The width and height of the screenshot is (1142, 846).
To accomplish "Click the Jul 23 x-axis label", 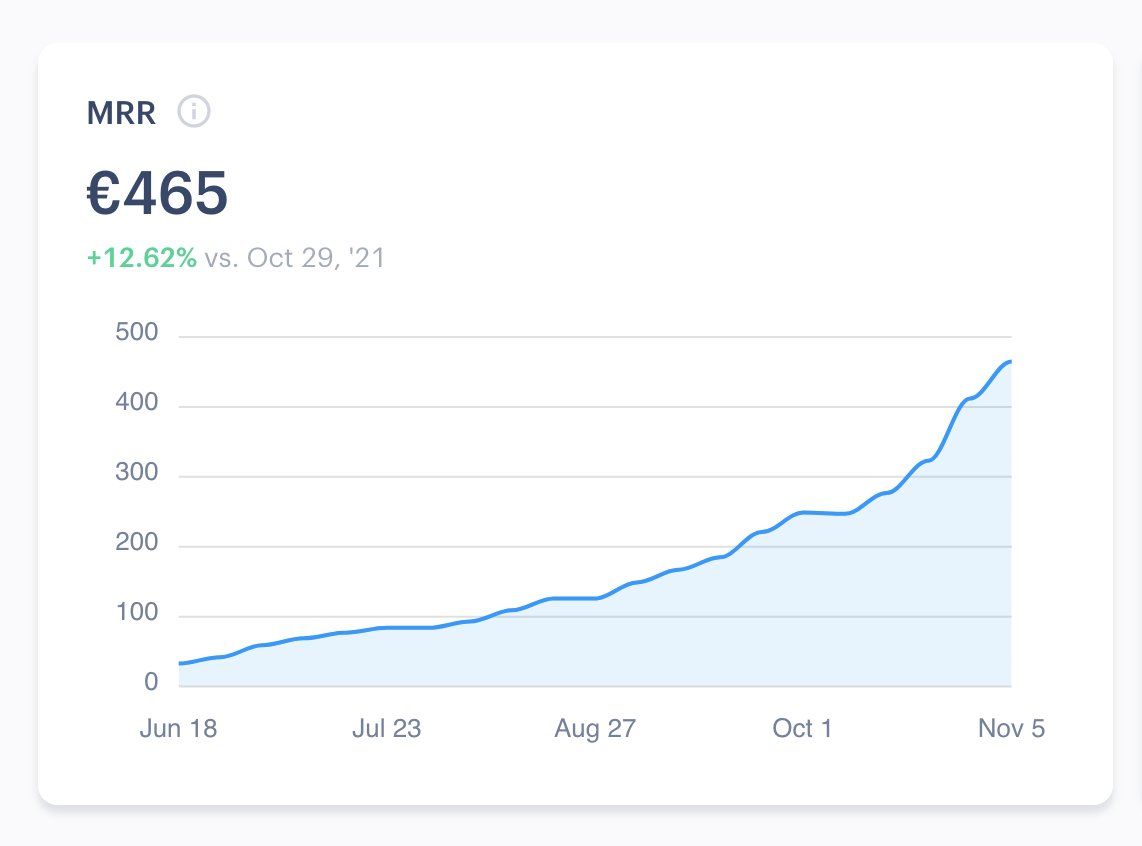I will coord(386,728).
